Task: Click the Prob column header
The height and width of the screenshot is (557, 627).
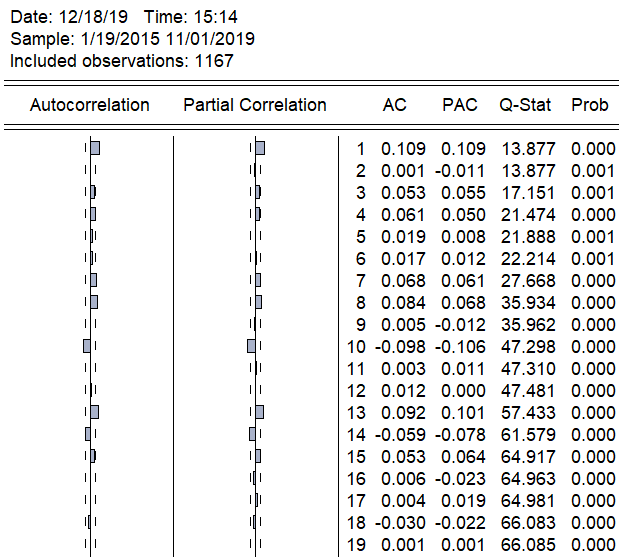Action: pyautogui.click(x=590, y=105)
